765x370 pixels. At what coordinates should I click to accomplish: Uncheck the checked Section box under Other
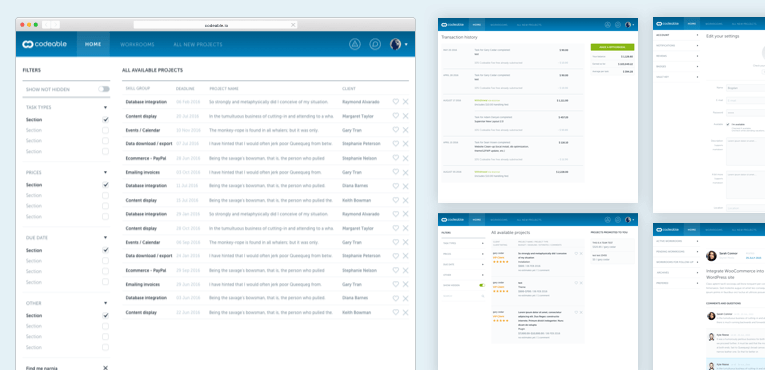105,316
